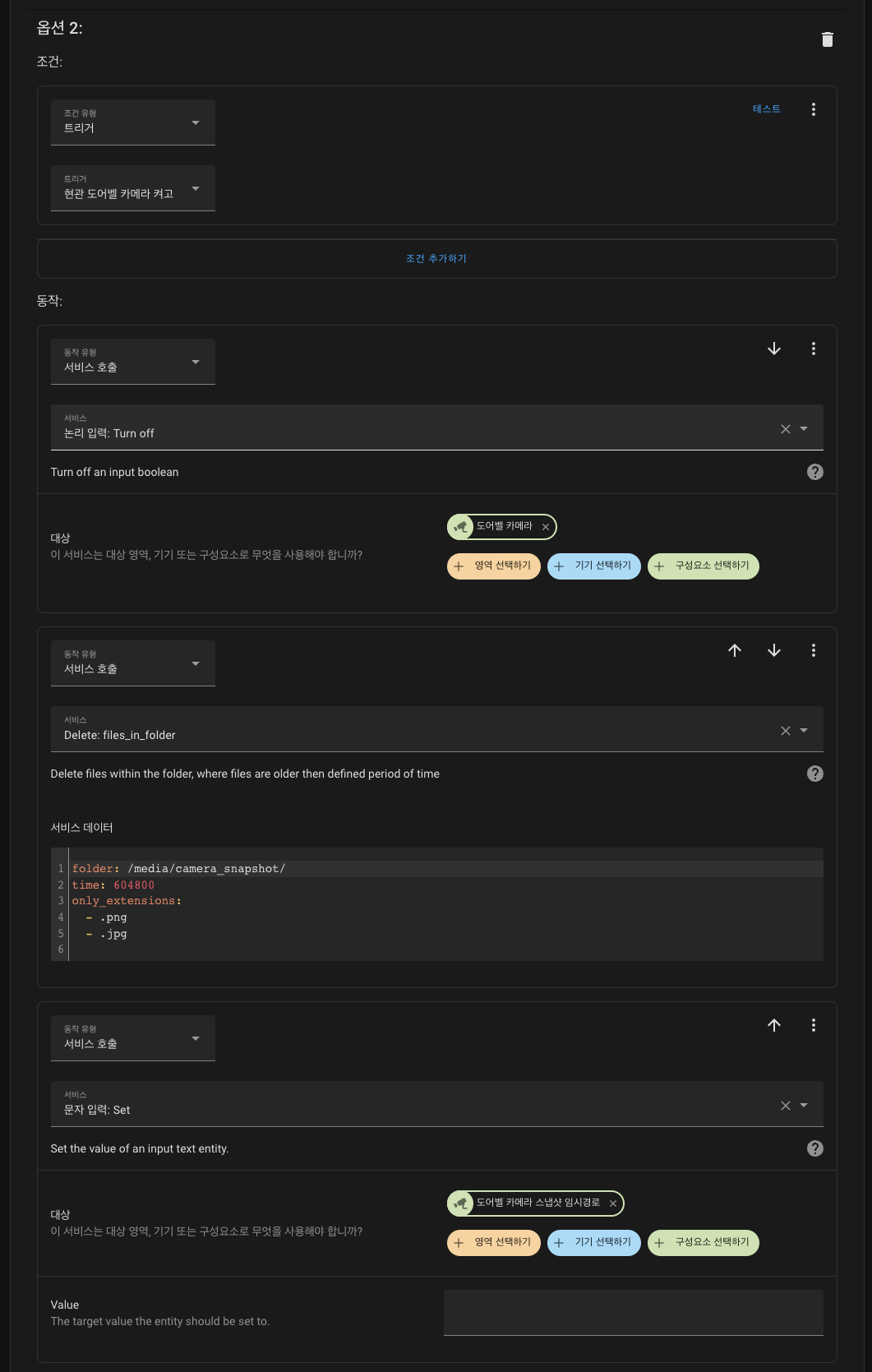The image size is (872, 1372).
Task: Clear the Delete: files_in_folder service
Action: (x=785, y=731)
